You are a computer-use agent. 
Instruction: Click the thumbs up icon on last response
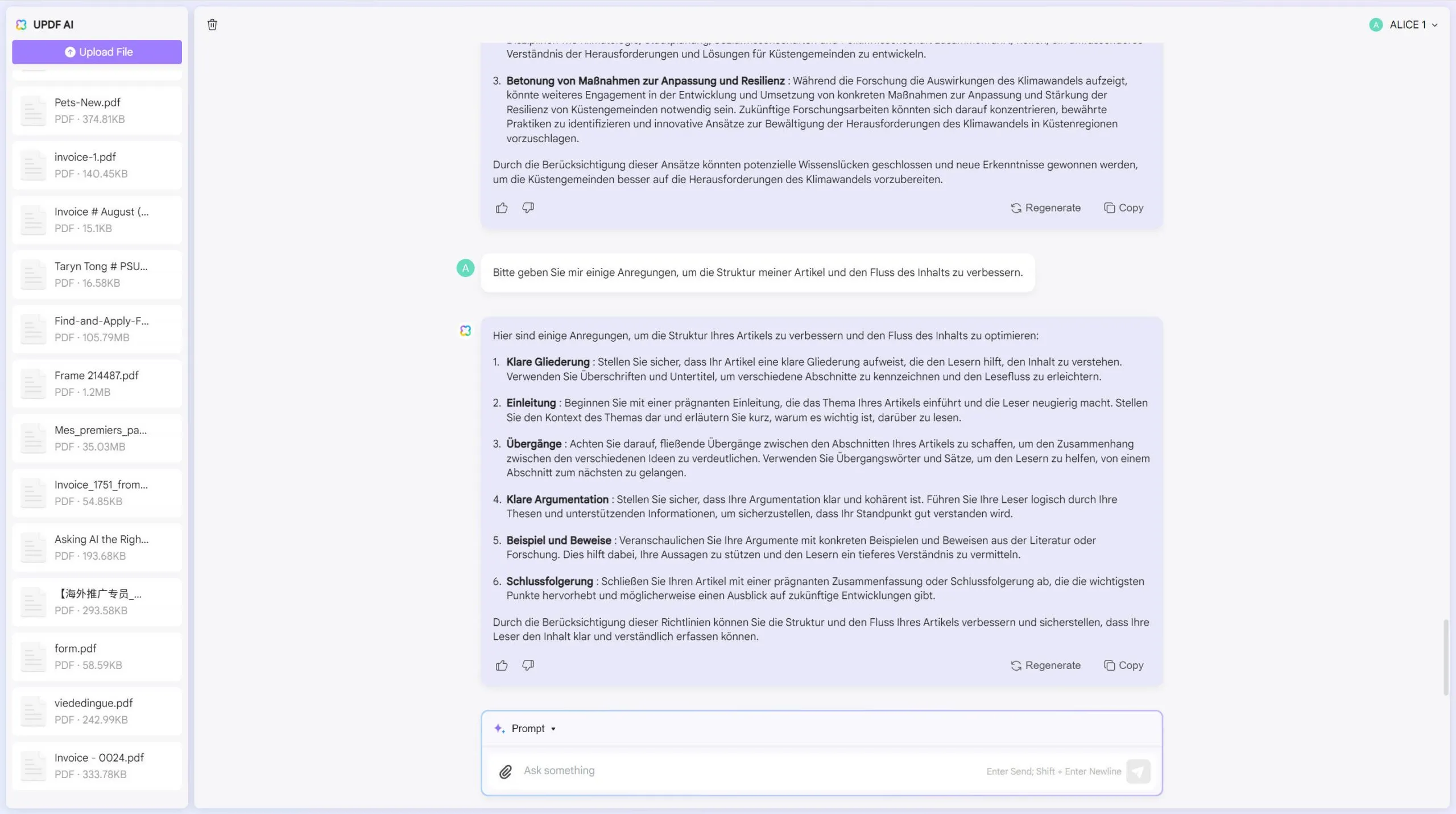pyautogui.click(x=502, y=665)
